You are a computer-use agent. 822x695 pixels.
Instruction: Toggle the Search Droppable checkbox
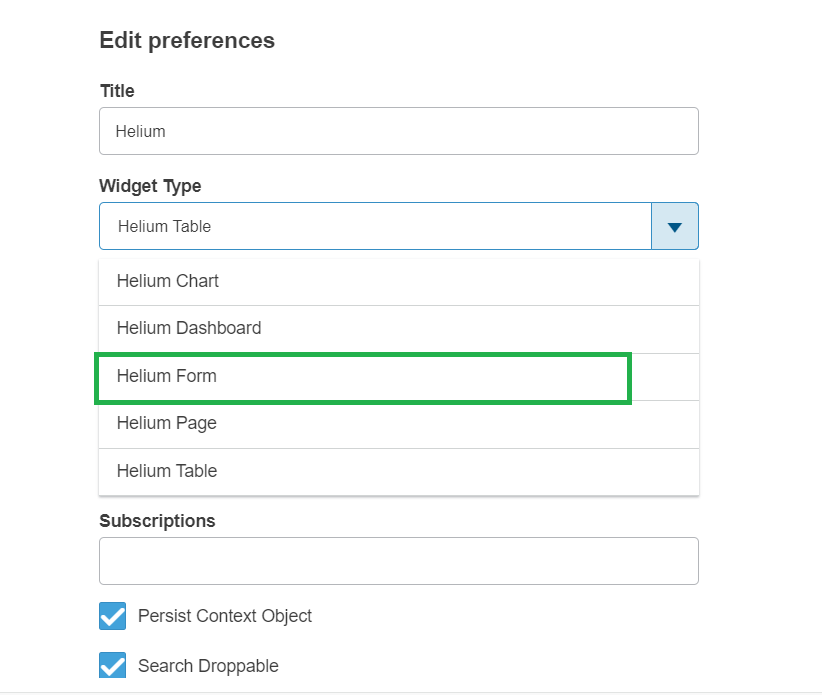click(113, 665)
